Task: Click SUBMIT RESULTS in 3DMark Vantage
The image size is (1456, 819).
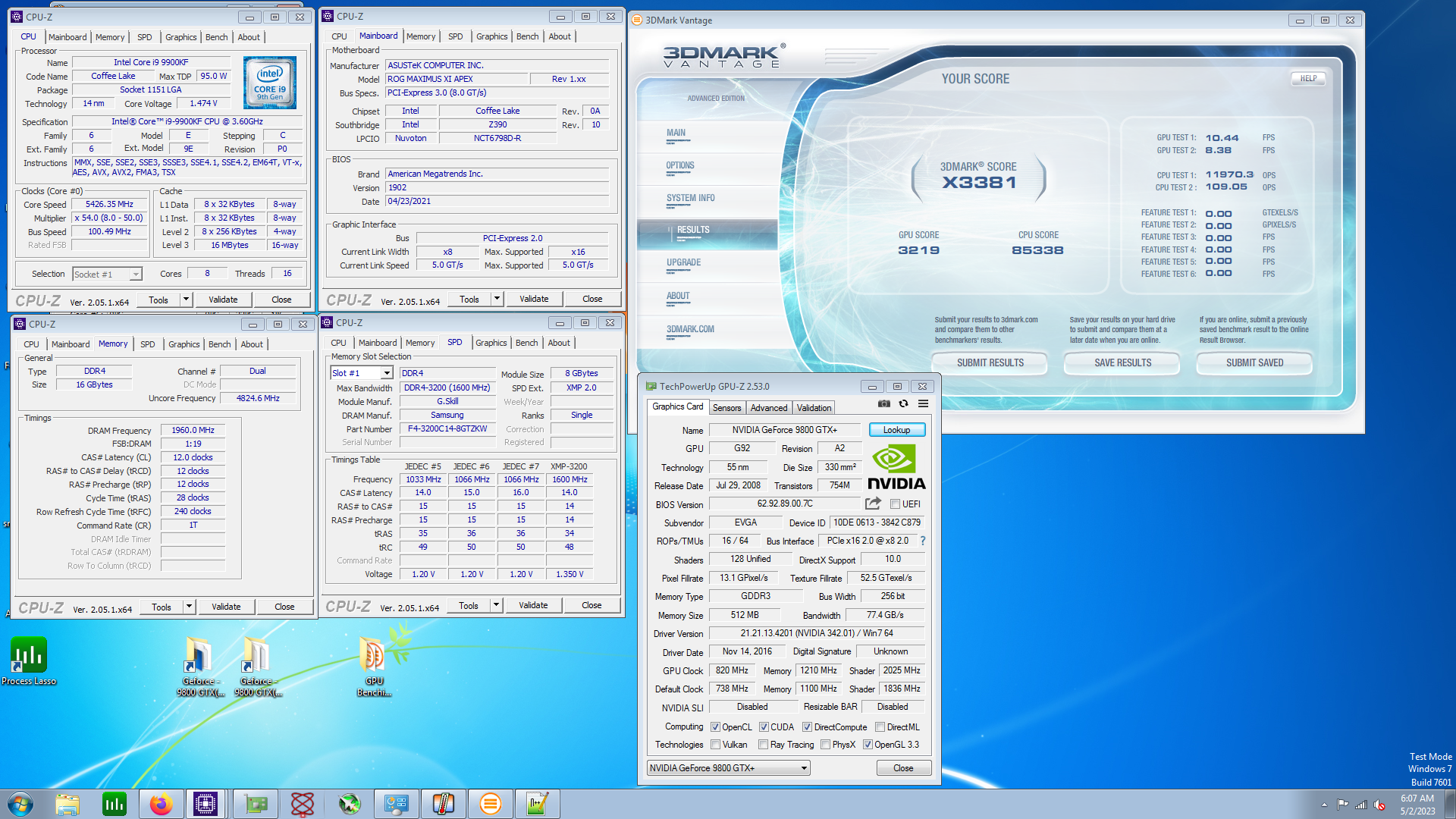Action: pos(990,363)
